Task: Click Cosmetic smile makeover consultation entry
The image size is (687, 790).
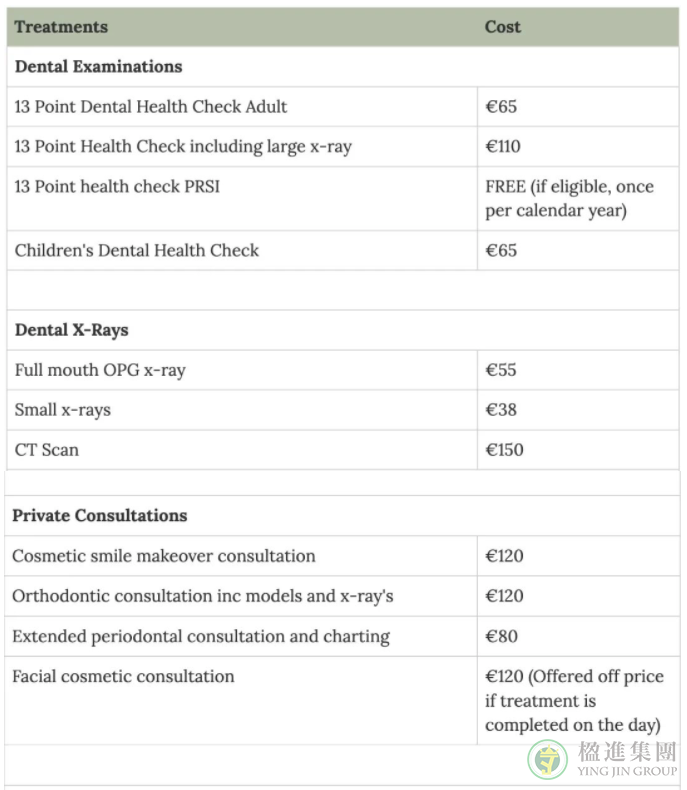Action: (x=164, y=556)
